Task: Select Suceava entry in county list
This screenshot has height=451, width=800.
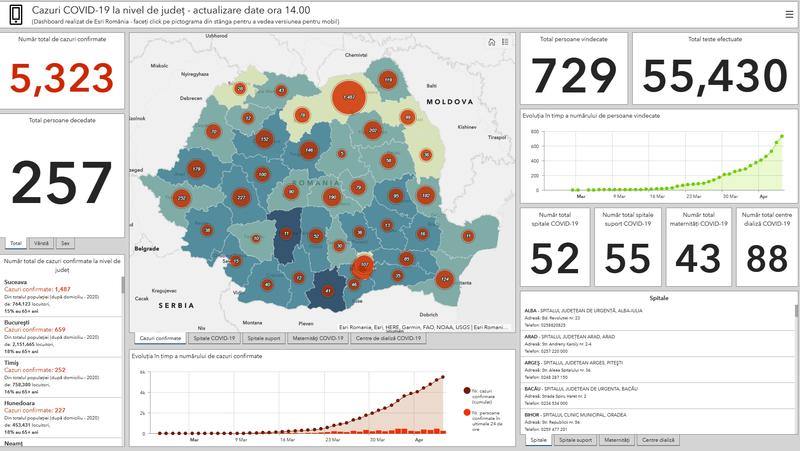Action: 61,296
